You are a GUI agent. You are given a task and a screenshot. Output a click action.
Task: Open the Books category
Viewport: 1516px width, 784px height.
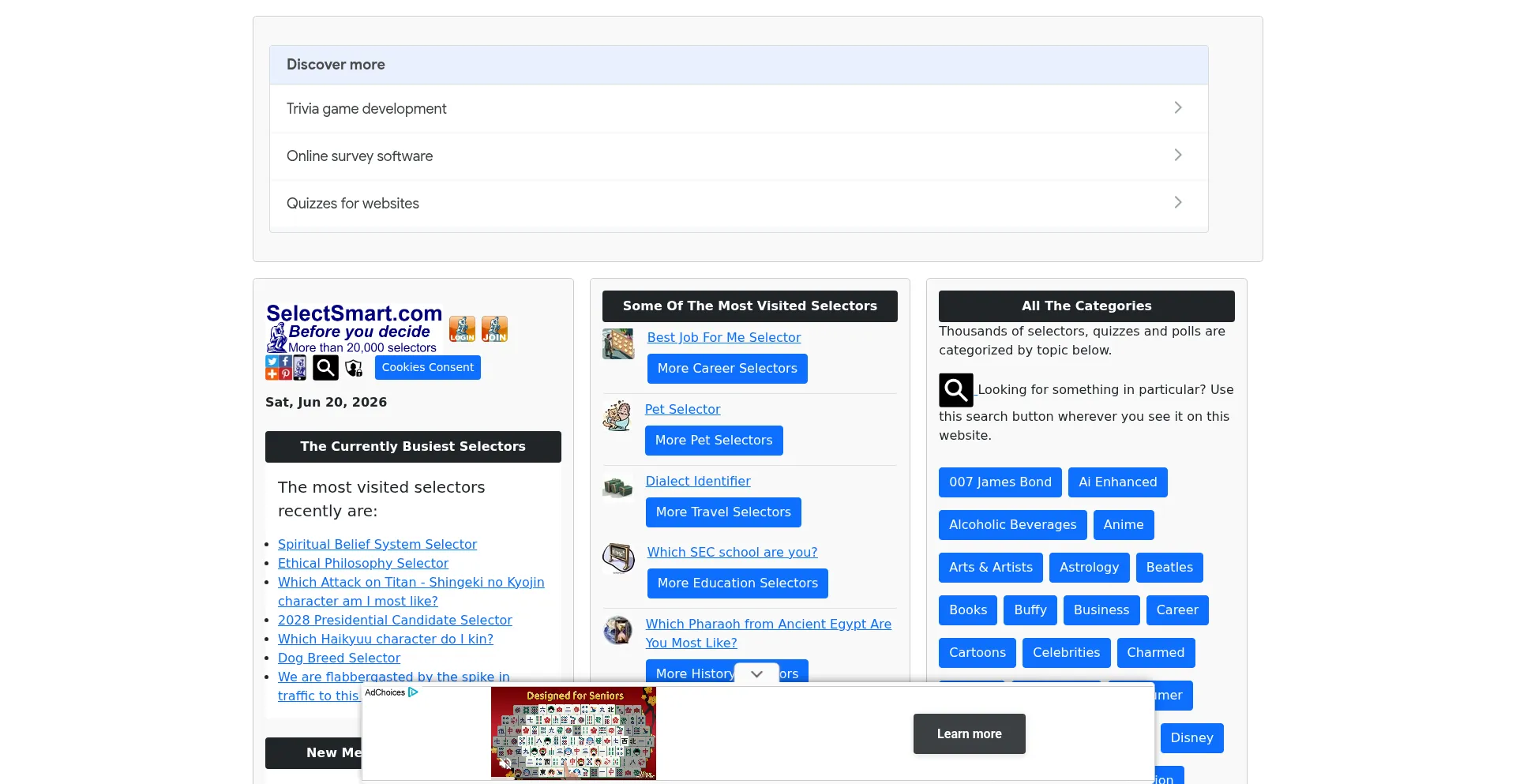click(x=968, y=610)
